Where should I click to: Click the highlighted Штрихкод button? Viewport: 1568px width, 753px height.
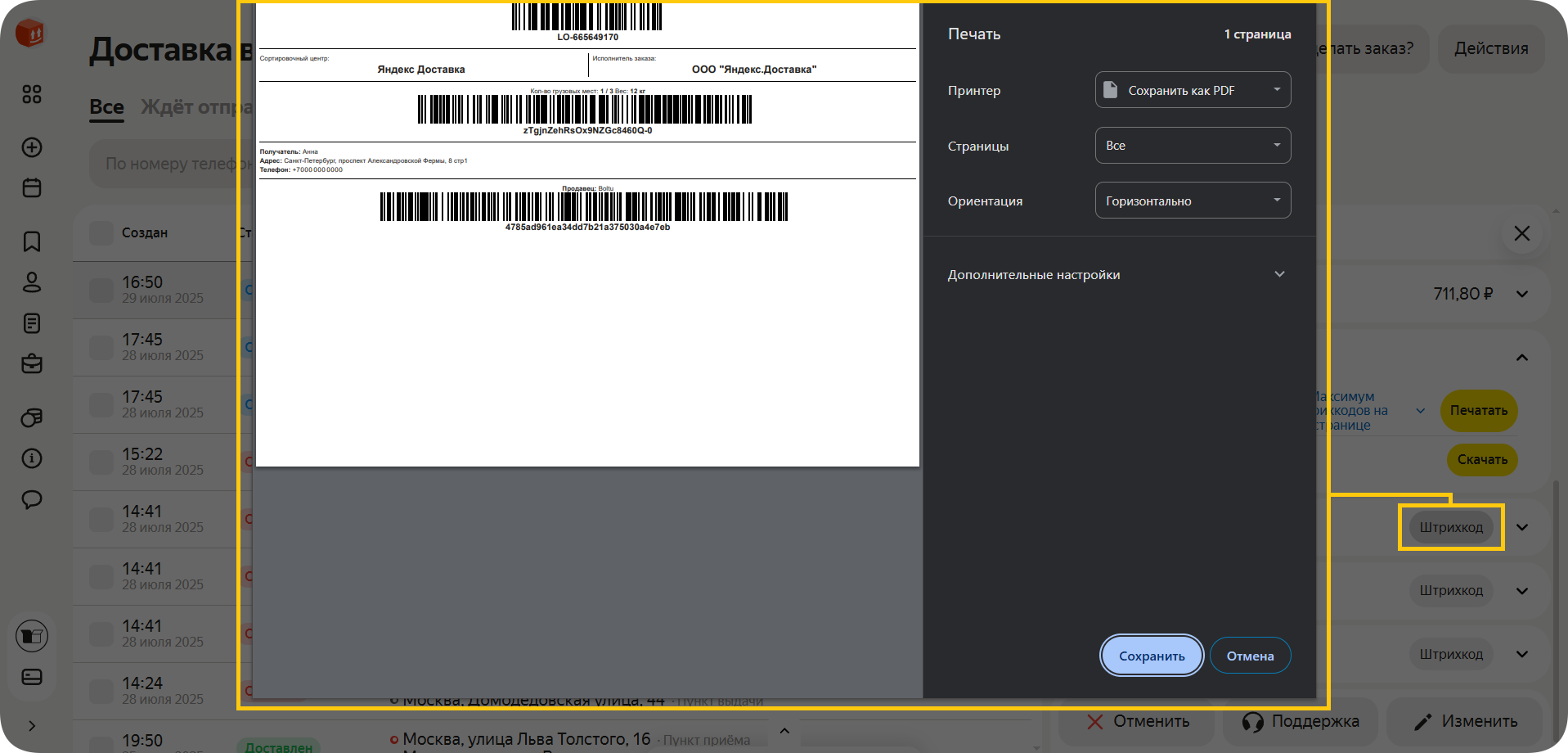click(1451, 527)
